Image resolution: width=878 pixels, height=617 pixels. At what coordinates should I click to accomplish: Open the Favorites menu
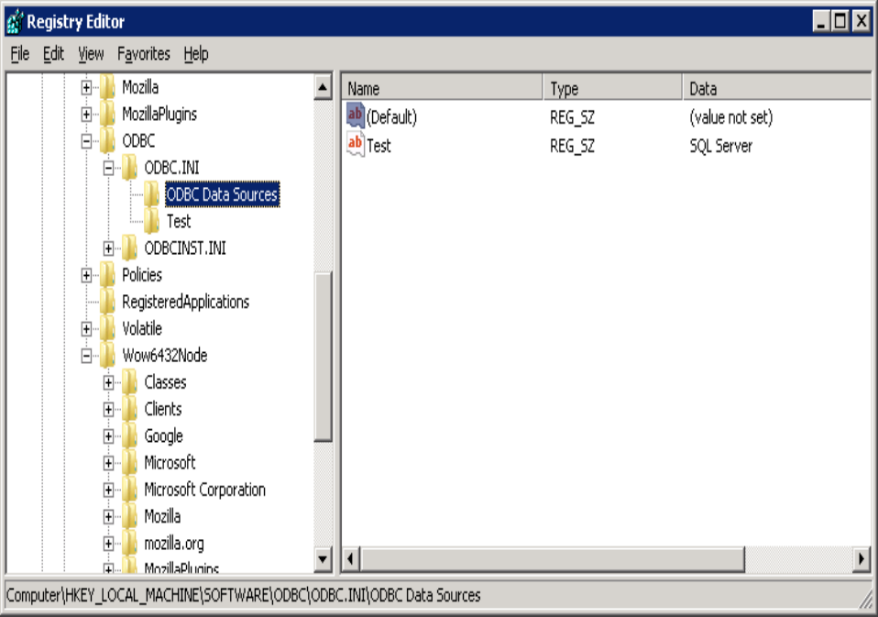[143, 54]
